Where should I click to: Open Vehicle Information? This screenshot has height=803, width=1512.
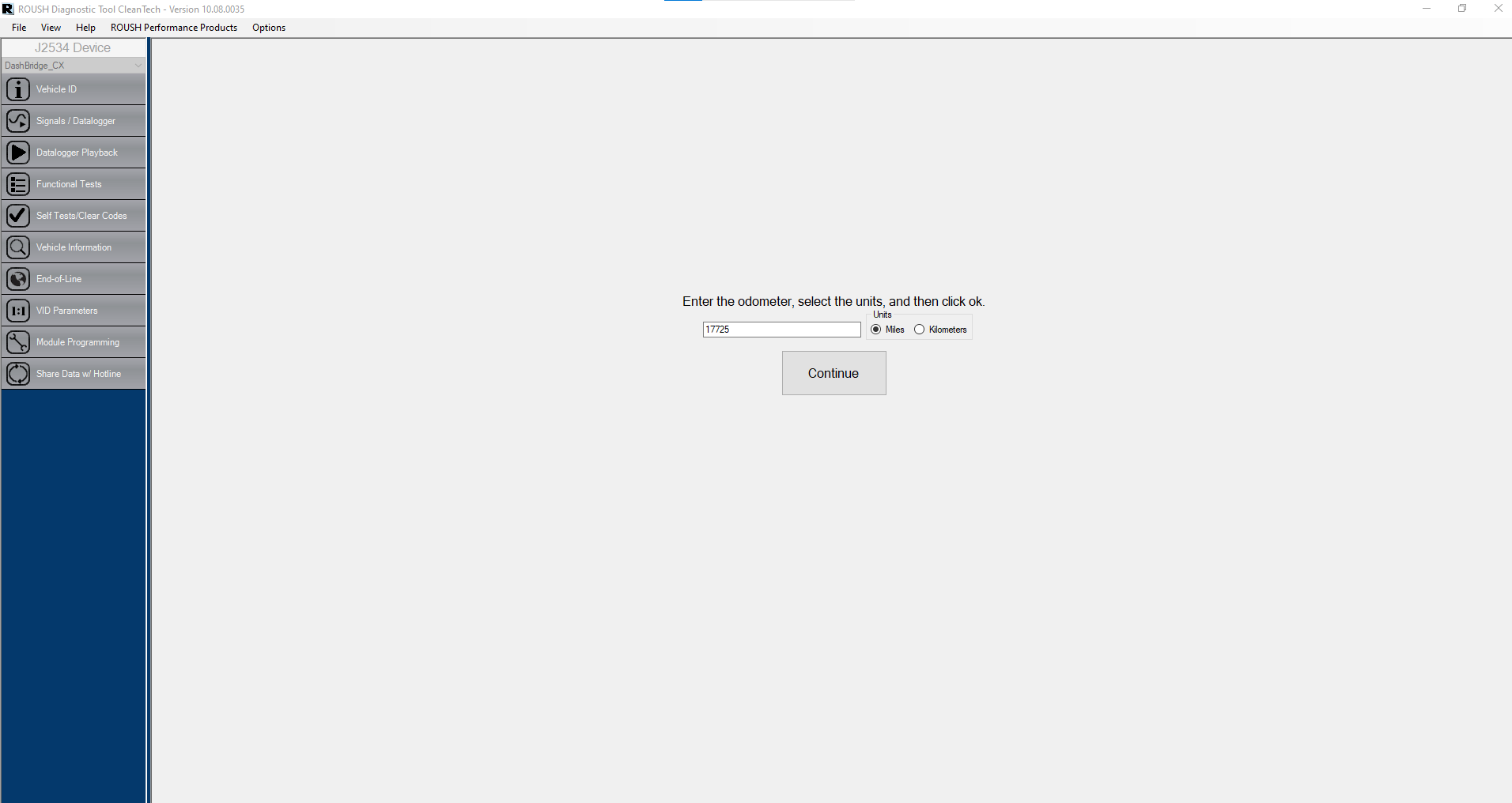[x=74, y=247]
